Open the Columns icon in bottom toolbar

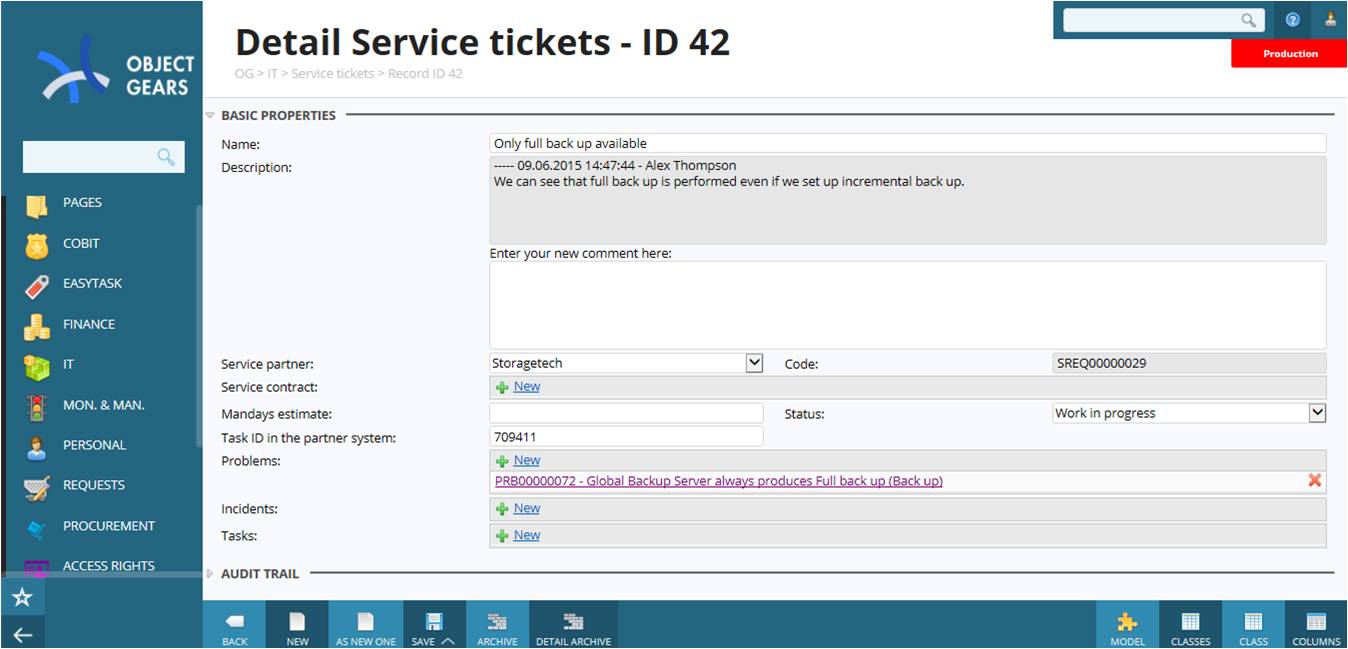1316,621
